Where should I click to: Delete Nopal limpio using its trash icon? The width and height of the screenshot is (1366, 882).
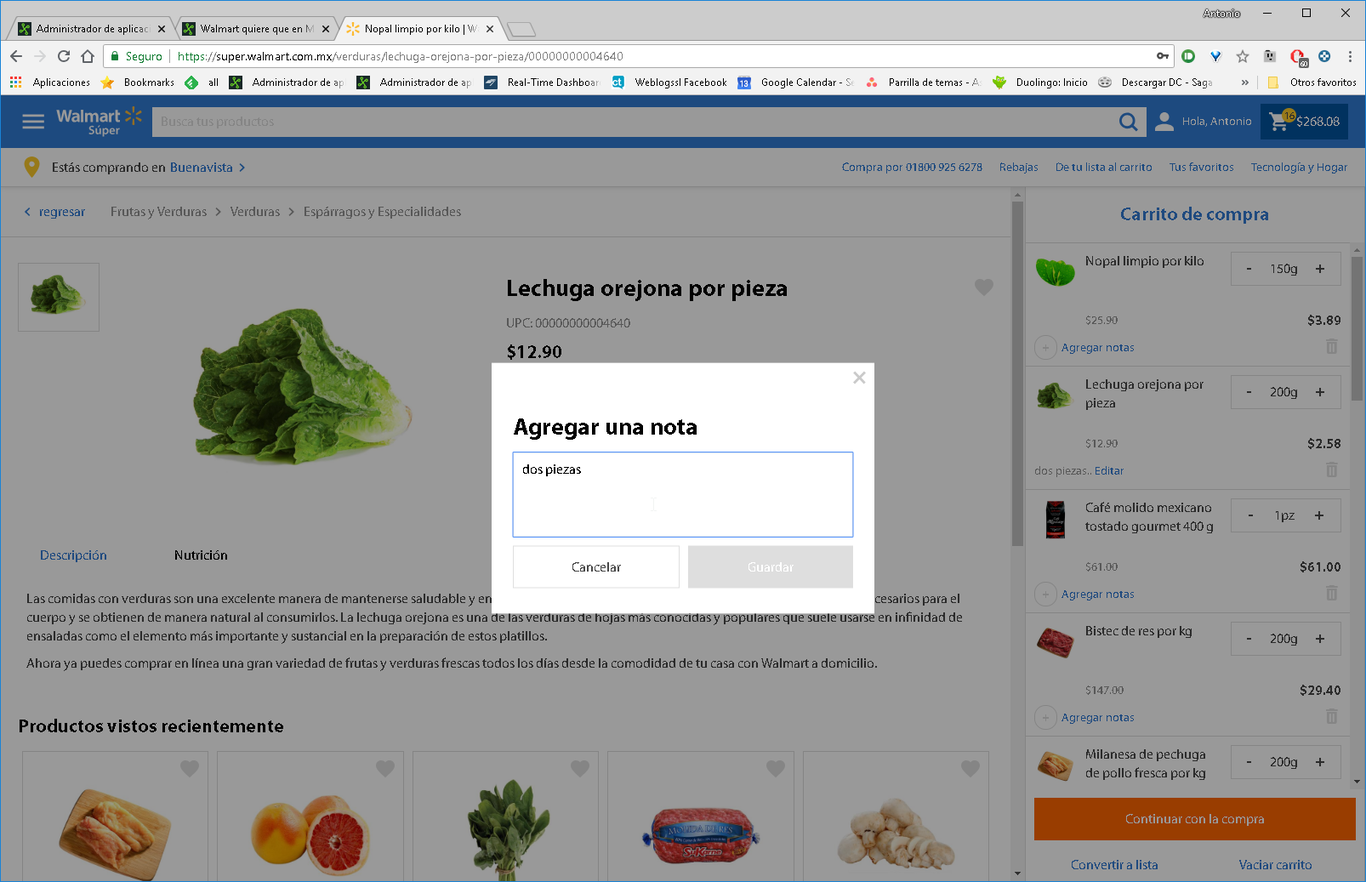click(1331, 346)
